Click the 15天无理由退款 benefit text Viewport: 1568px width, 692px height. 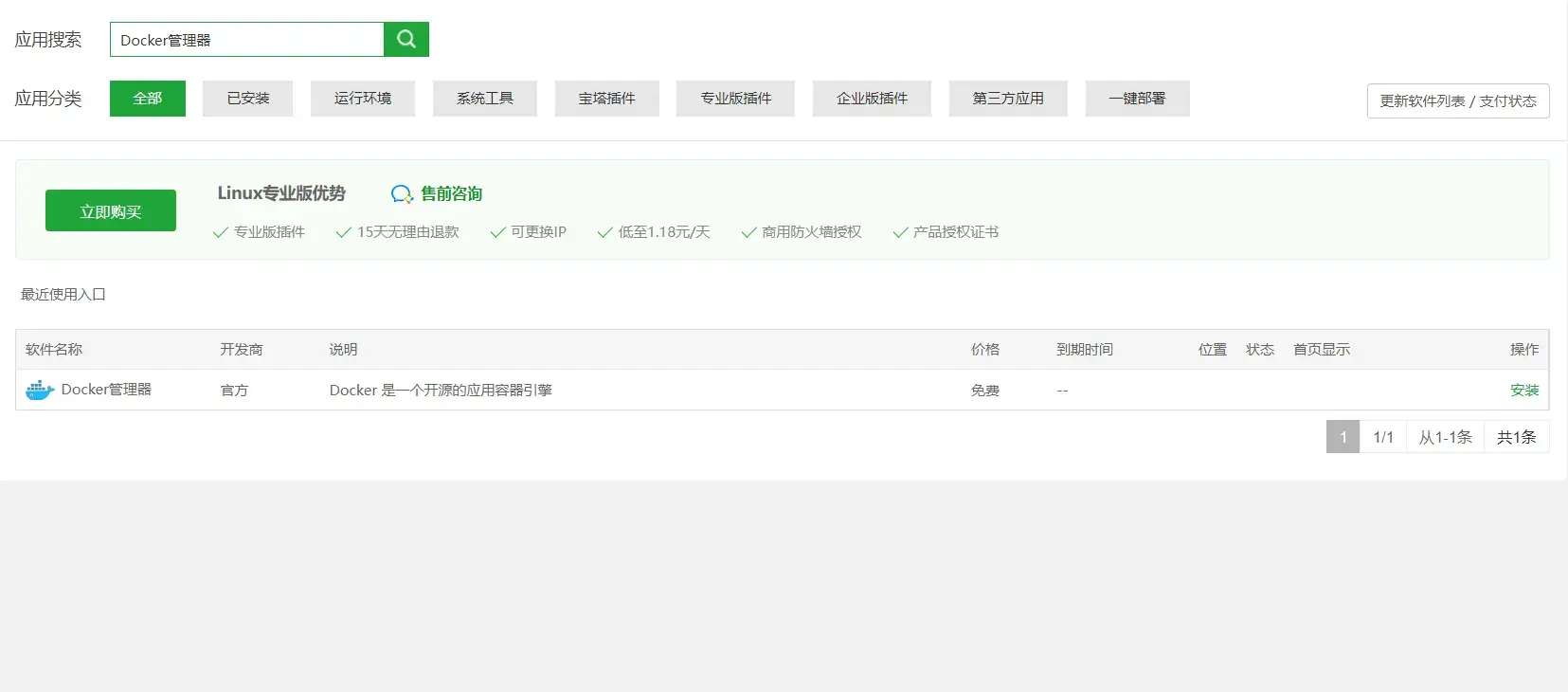[x=408, y=232]
